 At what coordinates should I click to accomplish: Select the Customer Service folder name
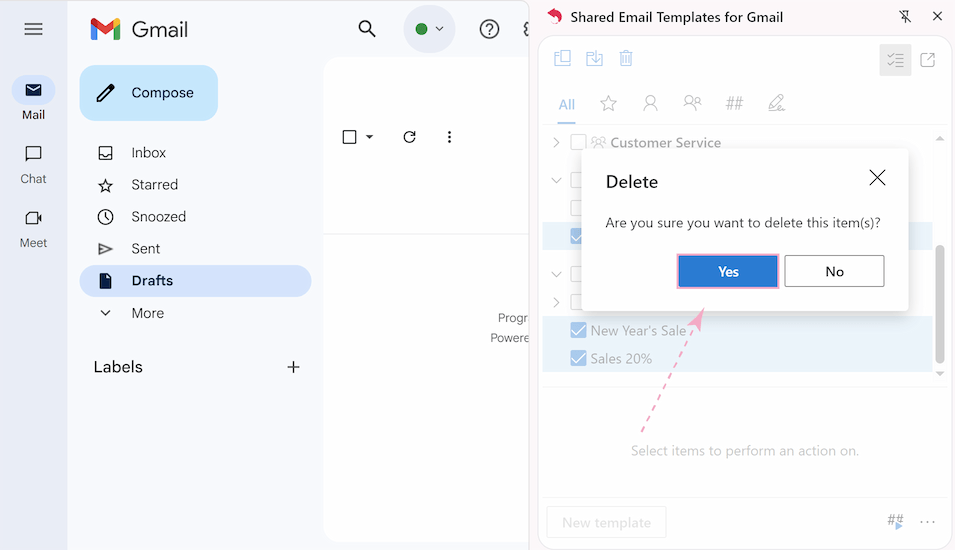pos(665,143)
